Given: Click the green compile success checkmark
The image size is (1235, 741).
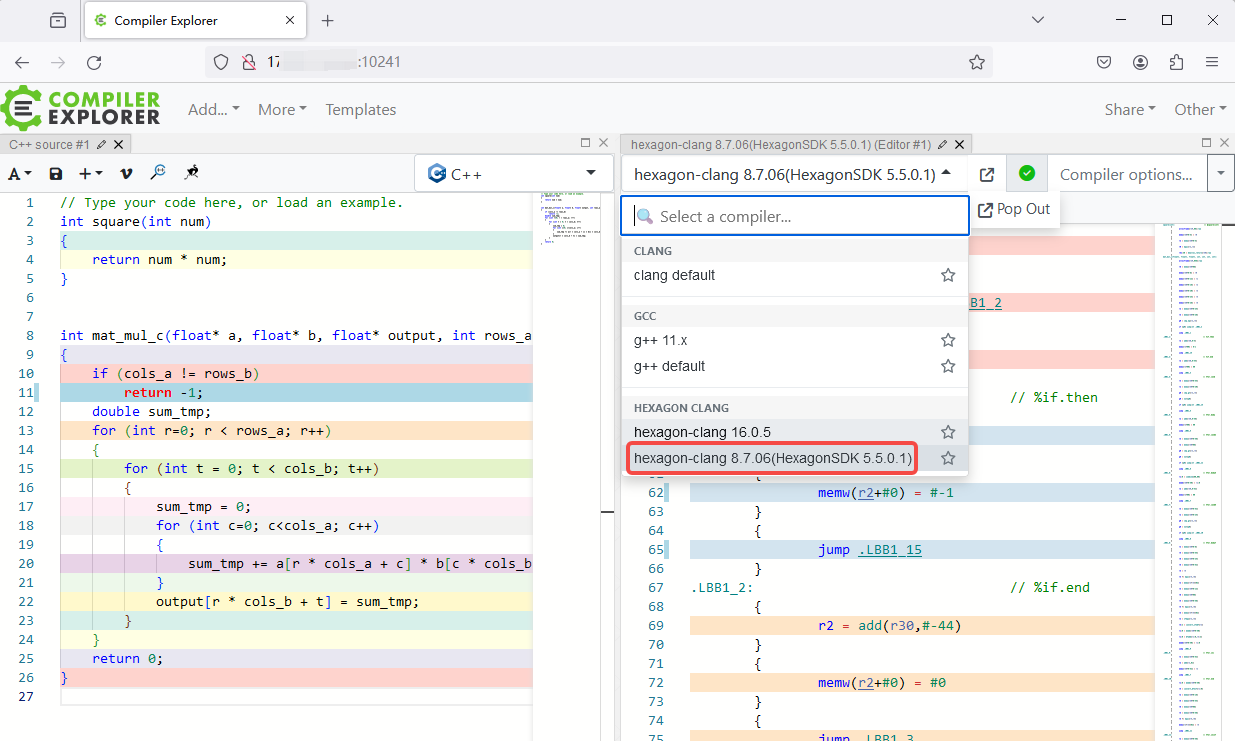Looking at the screenshot, I should [x=1027, y=173].
